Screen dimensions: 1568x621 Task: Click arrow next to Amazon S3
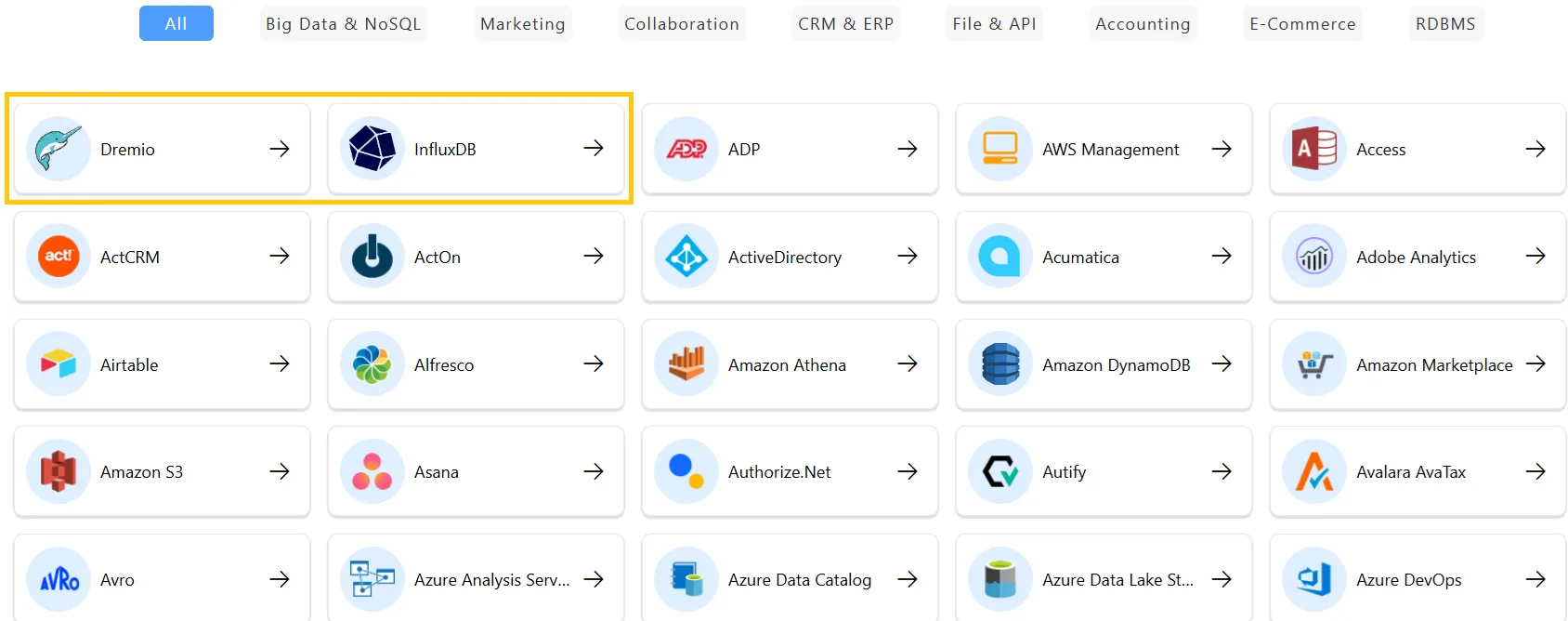pos(280,471)
